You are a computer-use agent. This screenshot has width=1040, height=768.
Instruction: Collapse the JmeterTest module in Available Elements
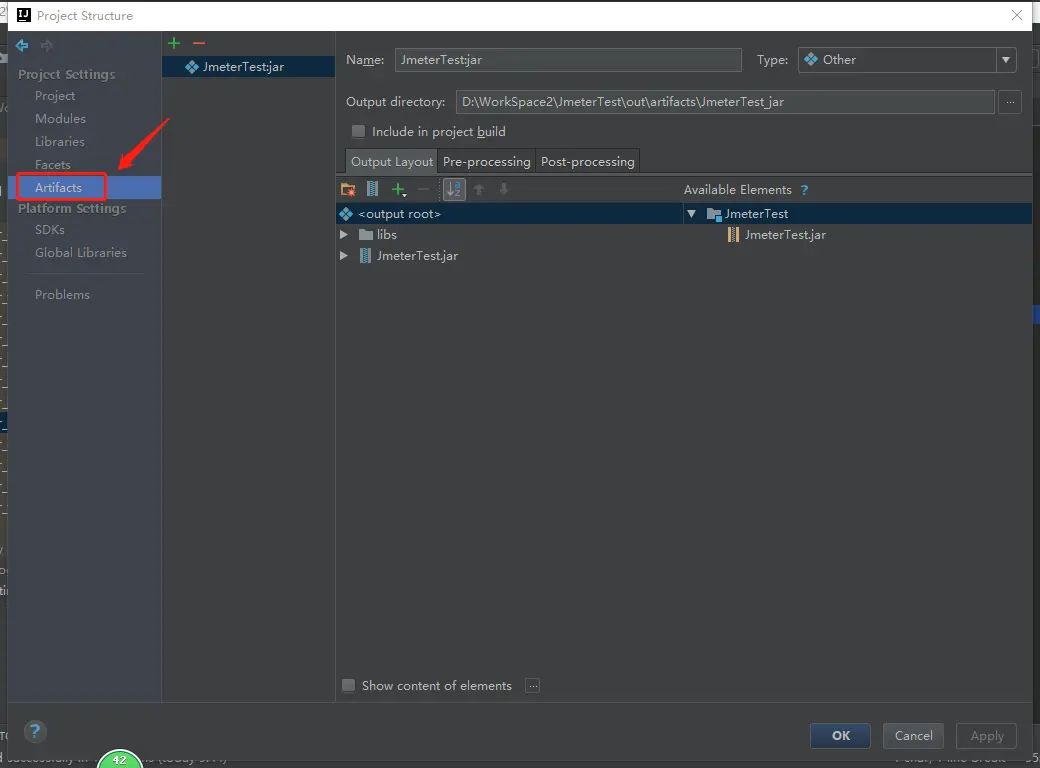[692, 214]
